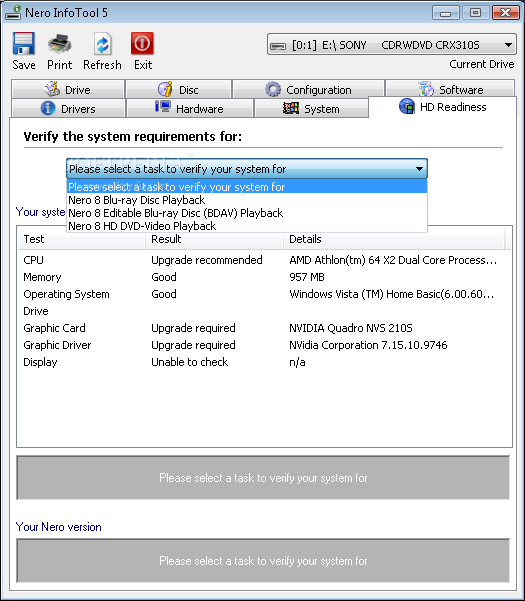
Task: Click the Exit label in toolbar
Action: coord(143,65)
